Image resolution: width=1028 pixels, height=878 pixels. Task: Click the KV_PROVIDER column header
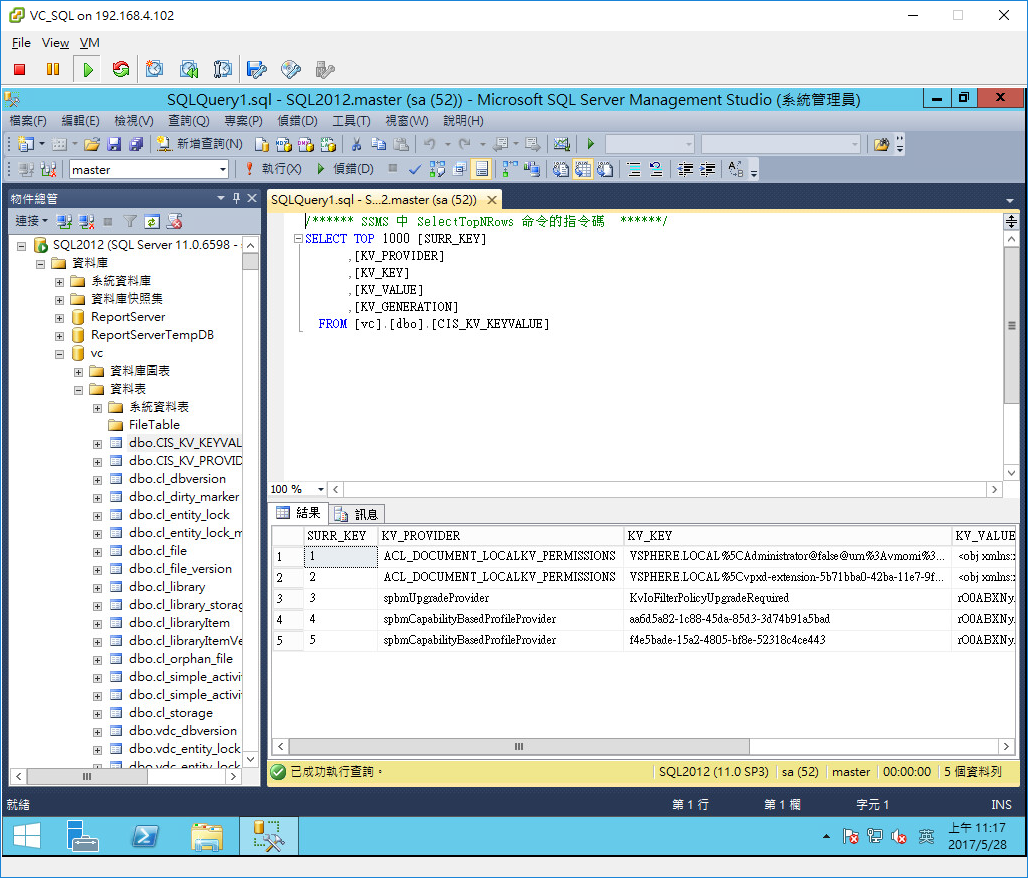pos(500,536)
